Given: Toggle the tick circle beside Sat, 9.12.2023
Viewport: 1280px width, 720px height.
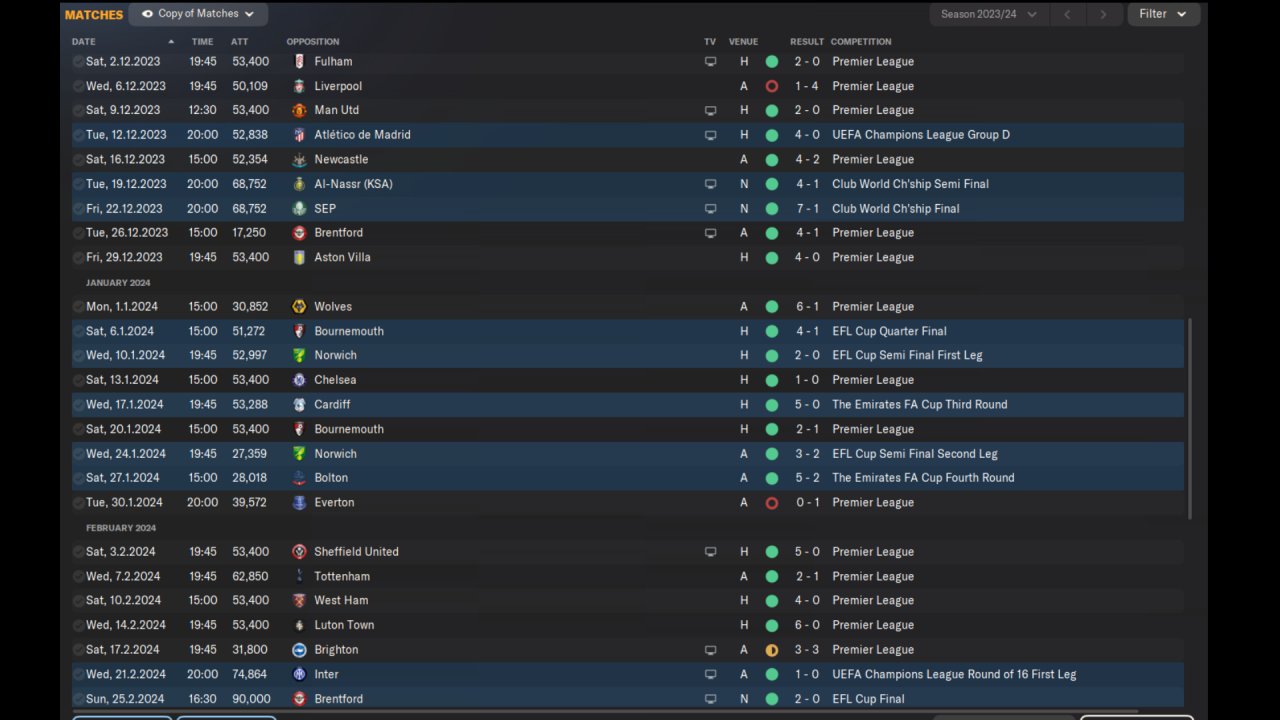Looking at the screenshot, I should tap(78, 111).
